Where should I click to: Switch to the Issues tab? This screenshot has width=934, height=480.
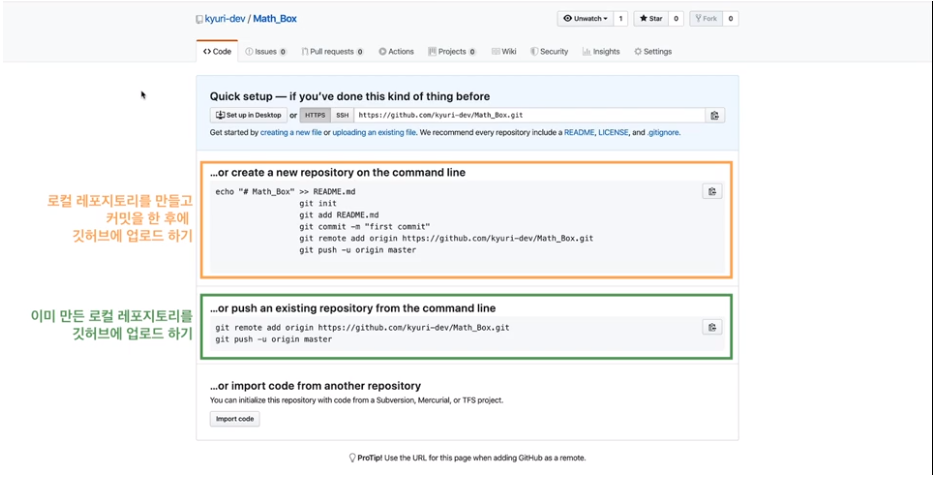coord(265,51)
